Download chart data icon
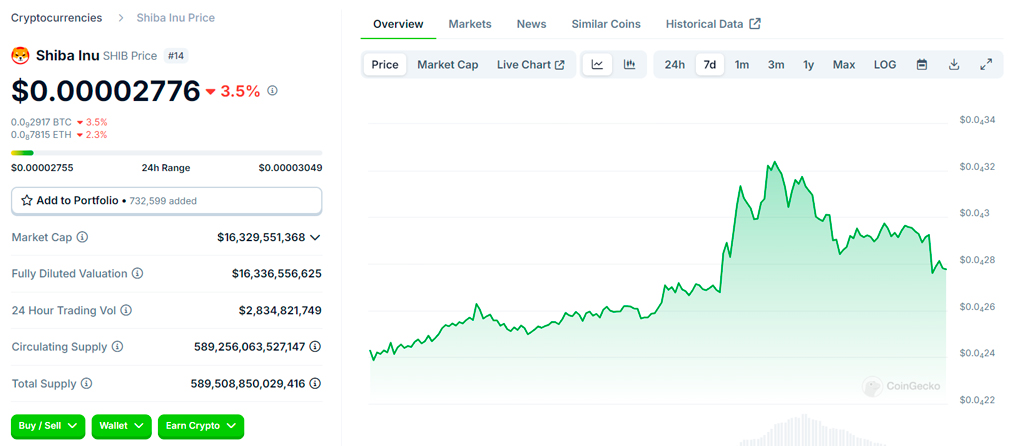 [x=954, y=65]
